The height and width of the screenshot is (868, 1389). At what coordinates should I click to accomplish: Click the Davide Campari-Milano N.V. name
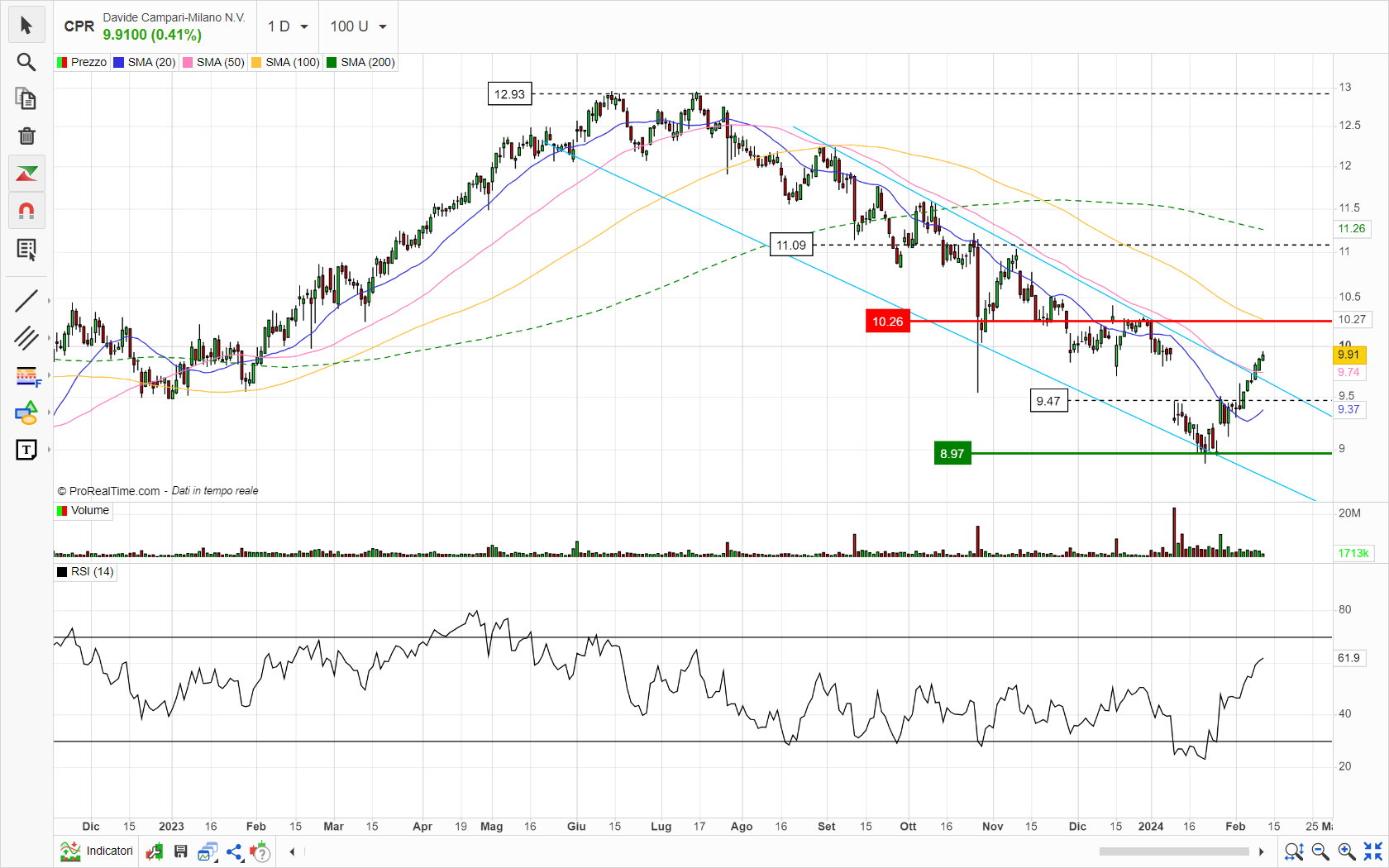pos(174,17)
